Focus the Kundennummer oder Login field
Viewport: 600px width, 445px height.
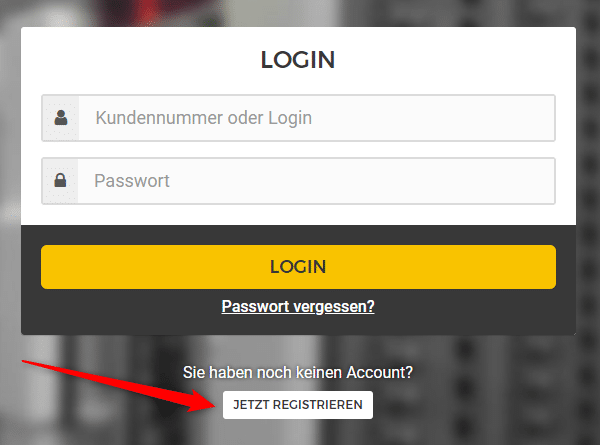point(298,118)
